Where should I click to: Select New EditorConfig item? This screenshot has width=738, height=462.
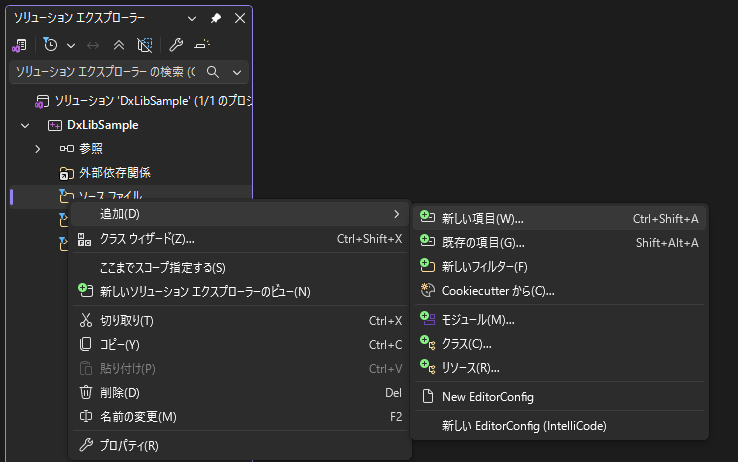559,397
